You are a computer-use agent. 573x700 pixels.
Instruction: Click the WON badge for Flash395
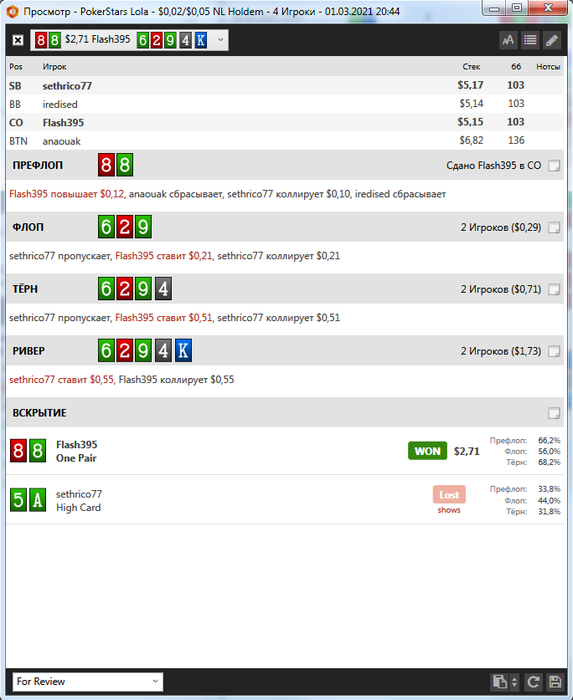427,451
